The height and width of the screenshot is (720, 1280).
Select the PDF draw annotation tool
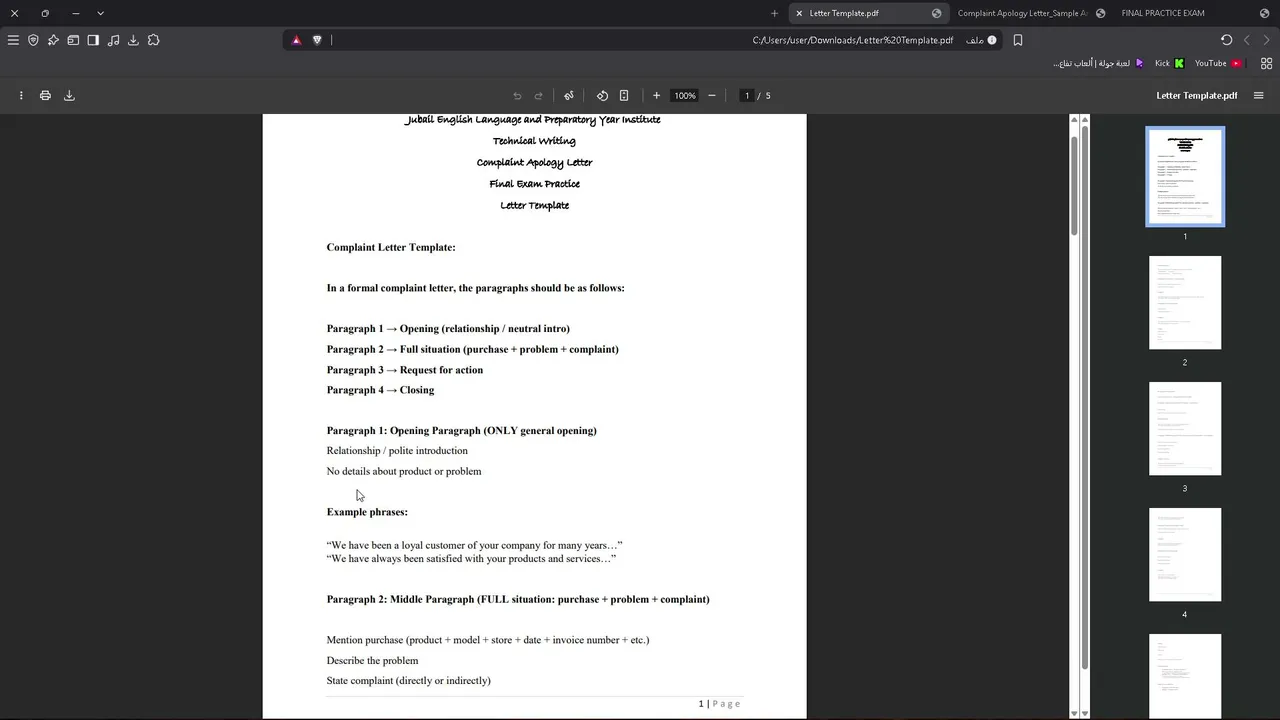(569, 95)
